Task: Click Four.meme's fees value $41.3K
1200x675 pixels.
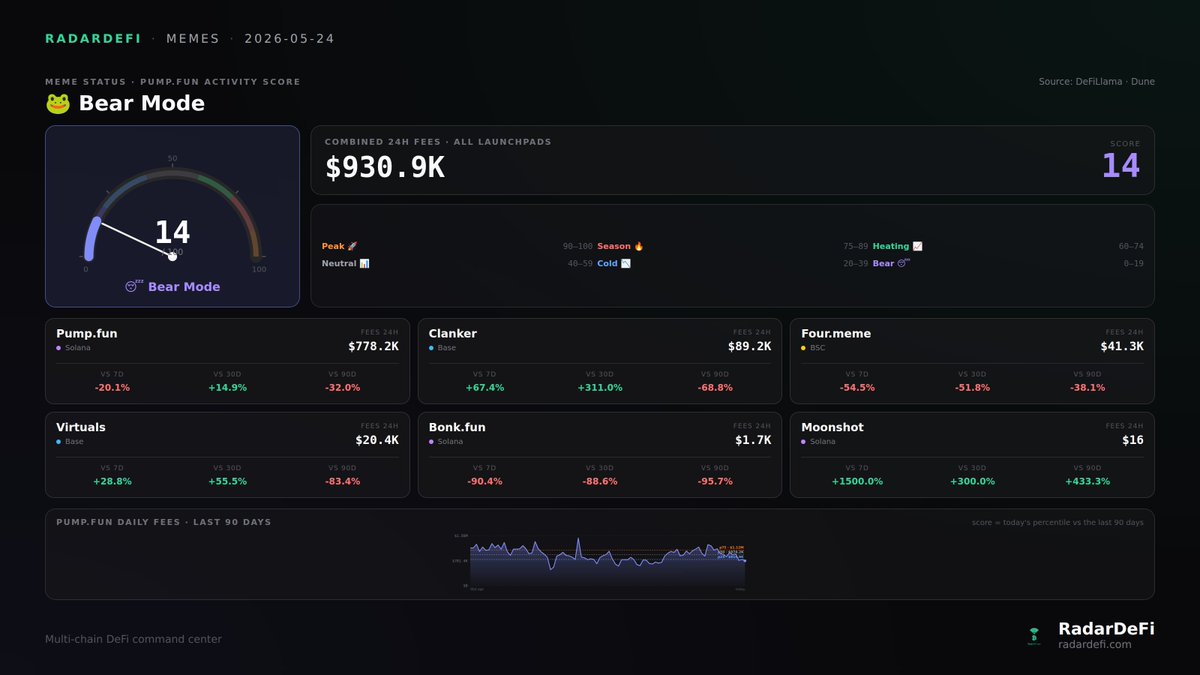Action: pos(1122,346)
